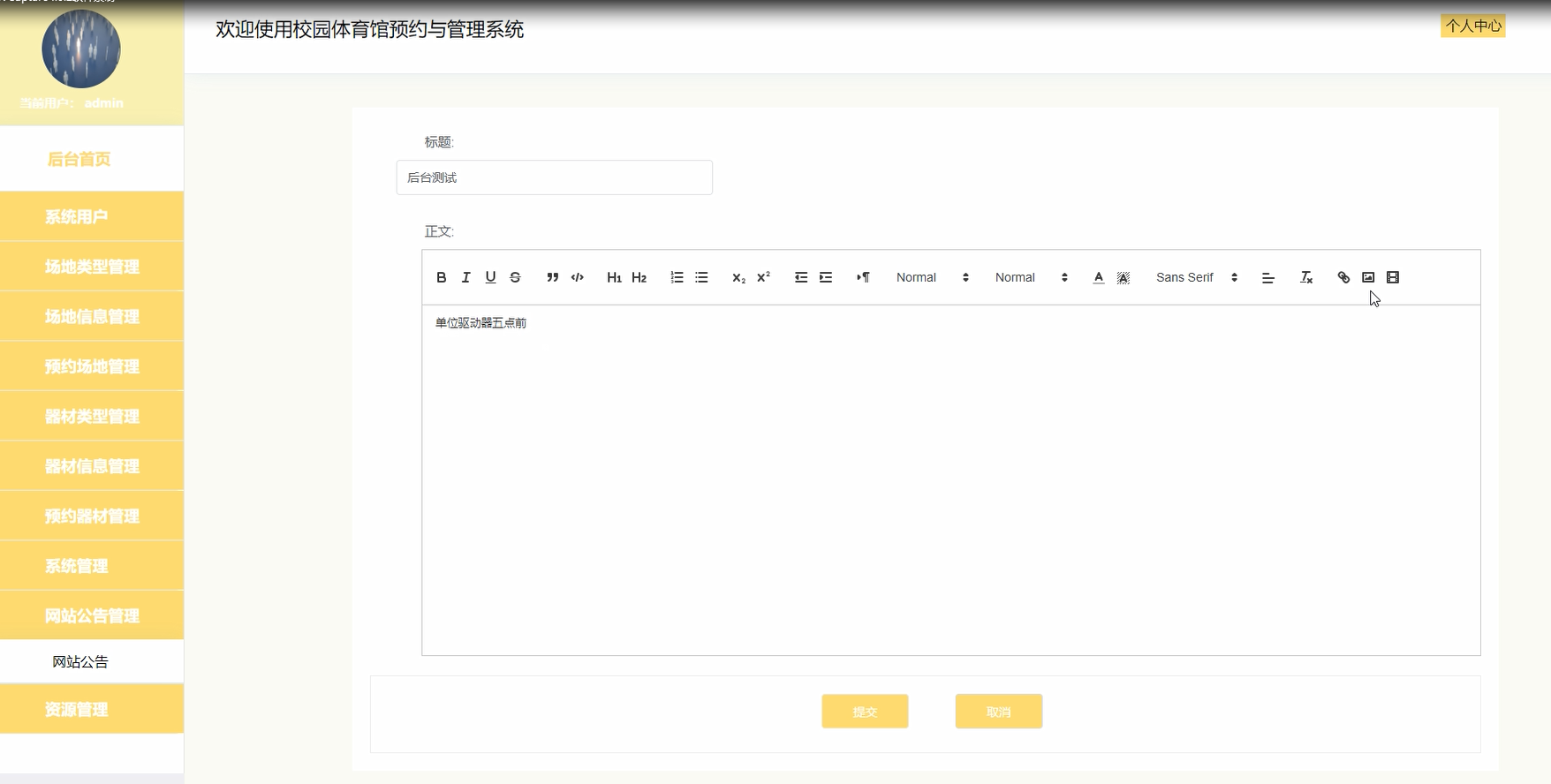The width and height of the screenshot is (1551, 784).
Task: Expand 系统用户 menu
Action: tap(92, 216)
